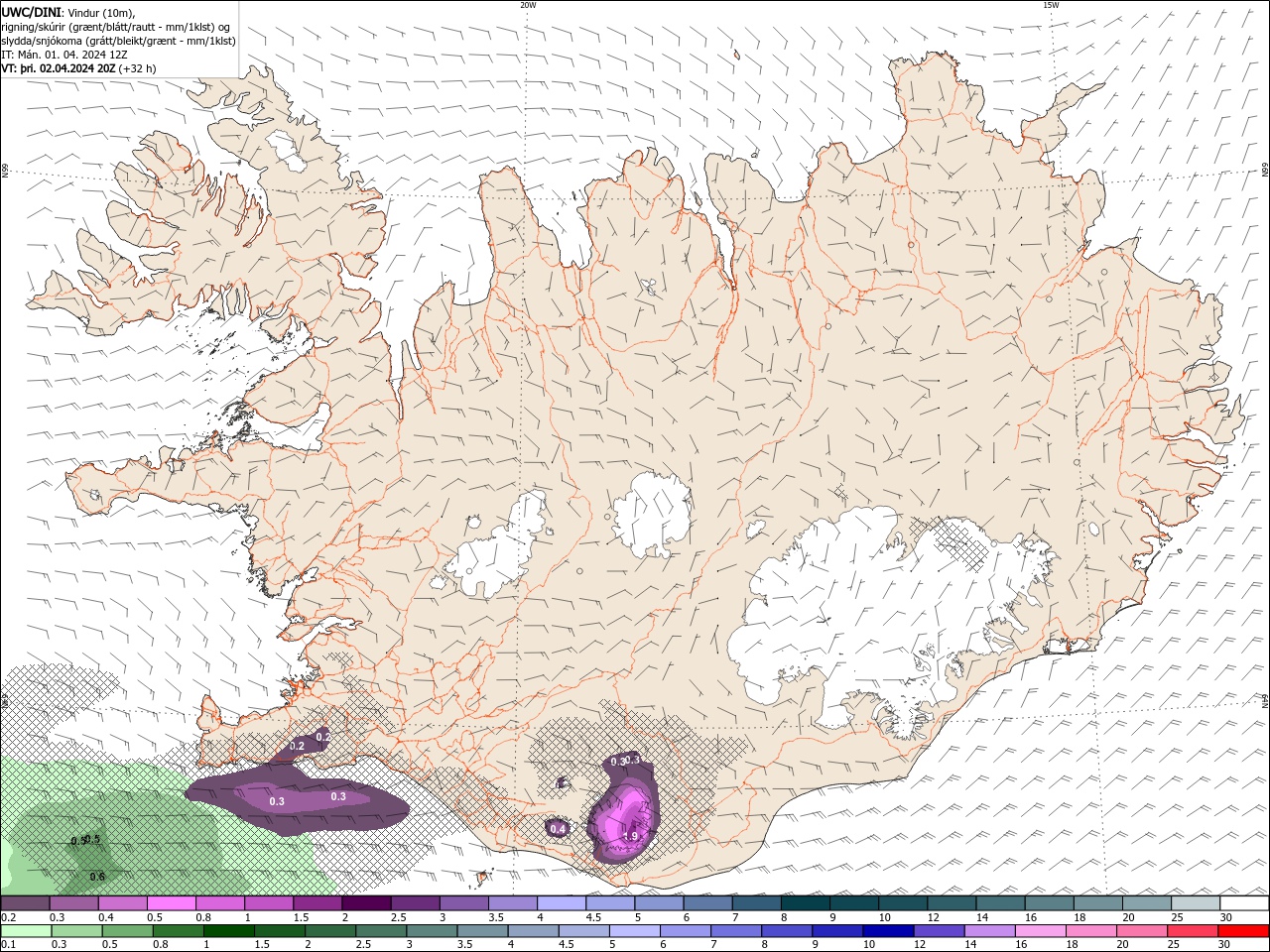Select the rain legend swatch between 0.3 and 0.5
The image size is (1270, 952).
point(76,931)
